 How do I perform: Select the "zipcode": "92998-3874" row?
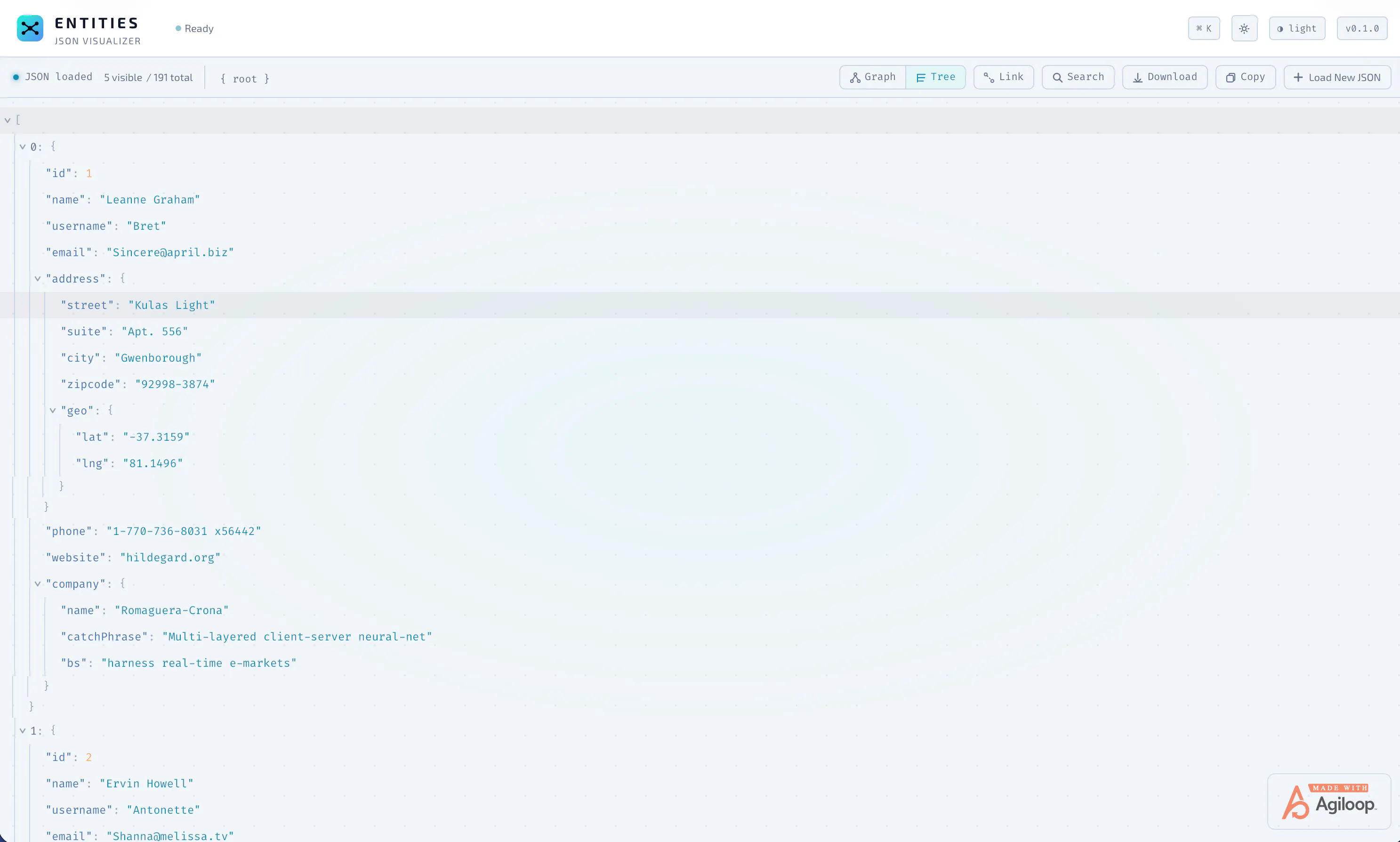[700, 384]
